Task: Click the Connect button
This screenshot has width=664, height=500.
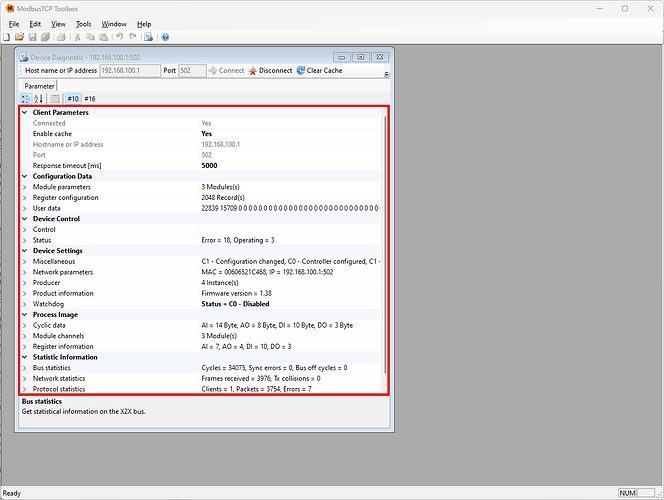Action: tap(227, 71)
